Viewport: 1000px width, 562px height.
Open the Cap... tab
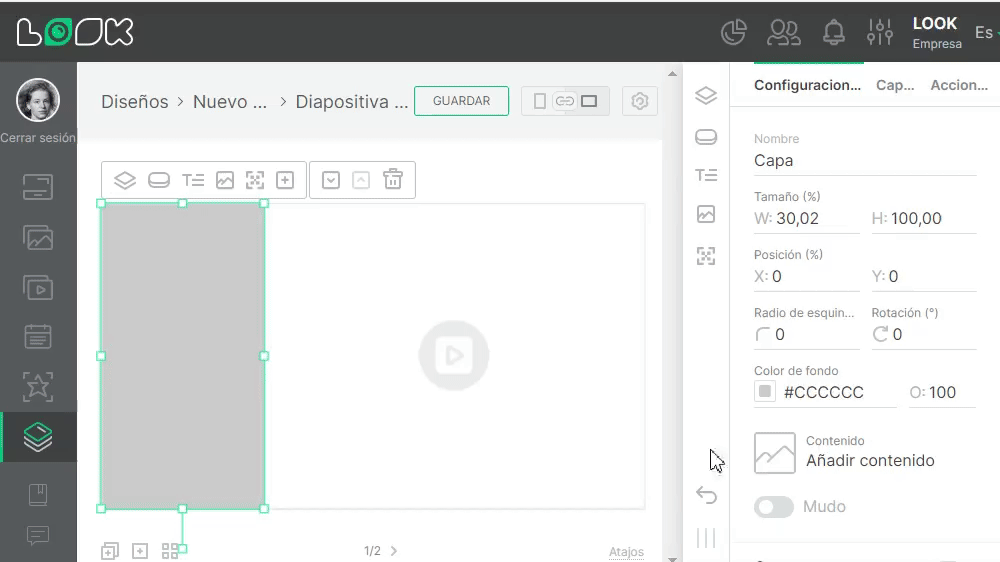tap(895, 85)
